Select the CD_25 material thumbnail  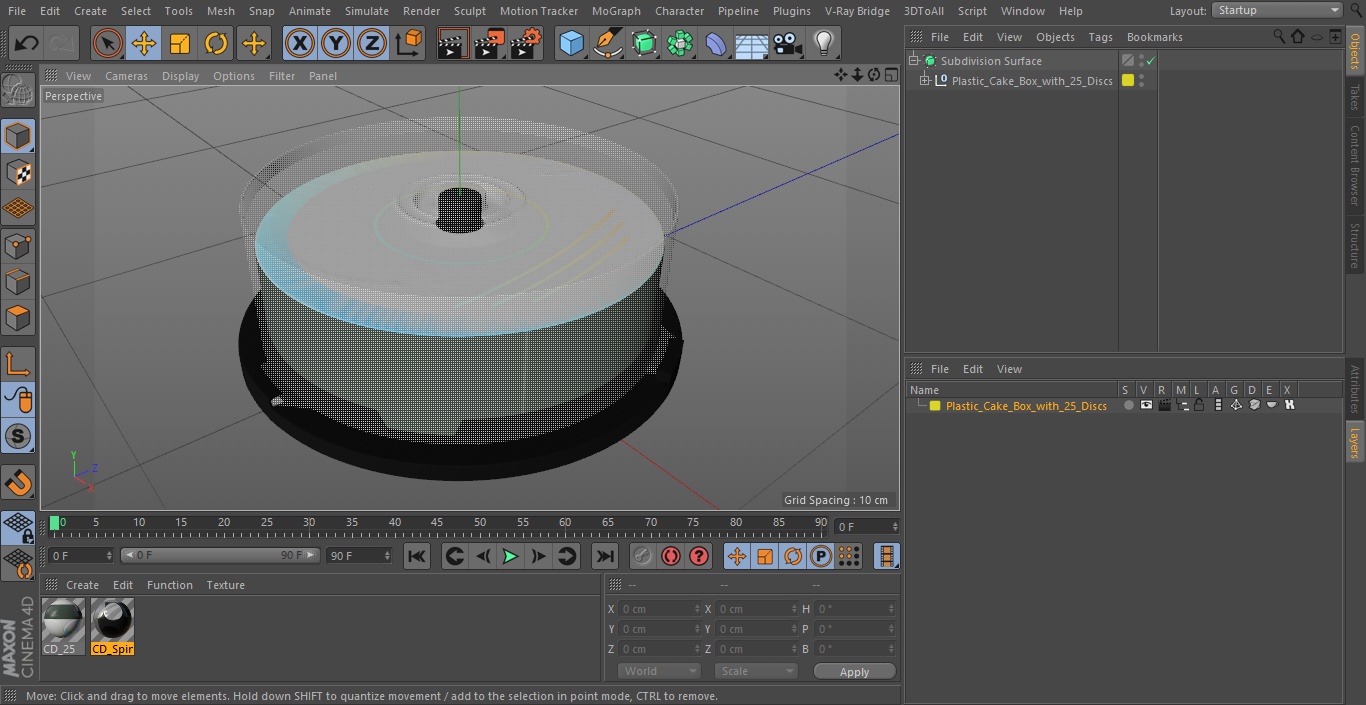(63, 626)
